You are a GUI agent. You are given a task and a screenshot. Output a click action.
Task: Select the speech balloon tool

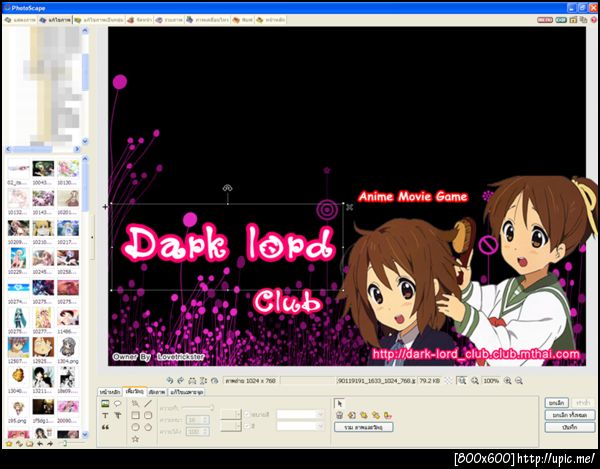click(x=117, y=404)
